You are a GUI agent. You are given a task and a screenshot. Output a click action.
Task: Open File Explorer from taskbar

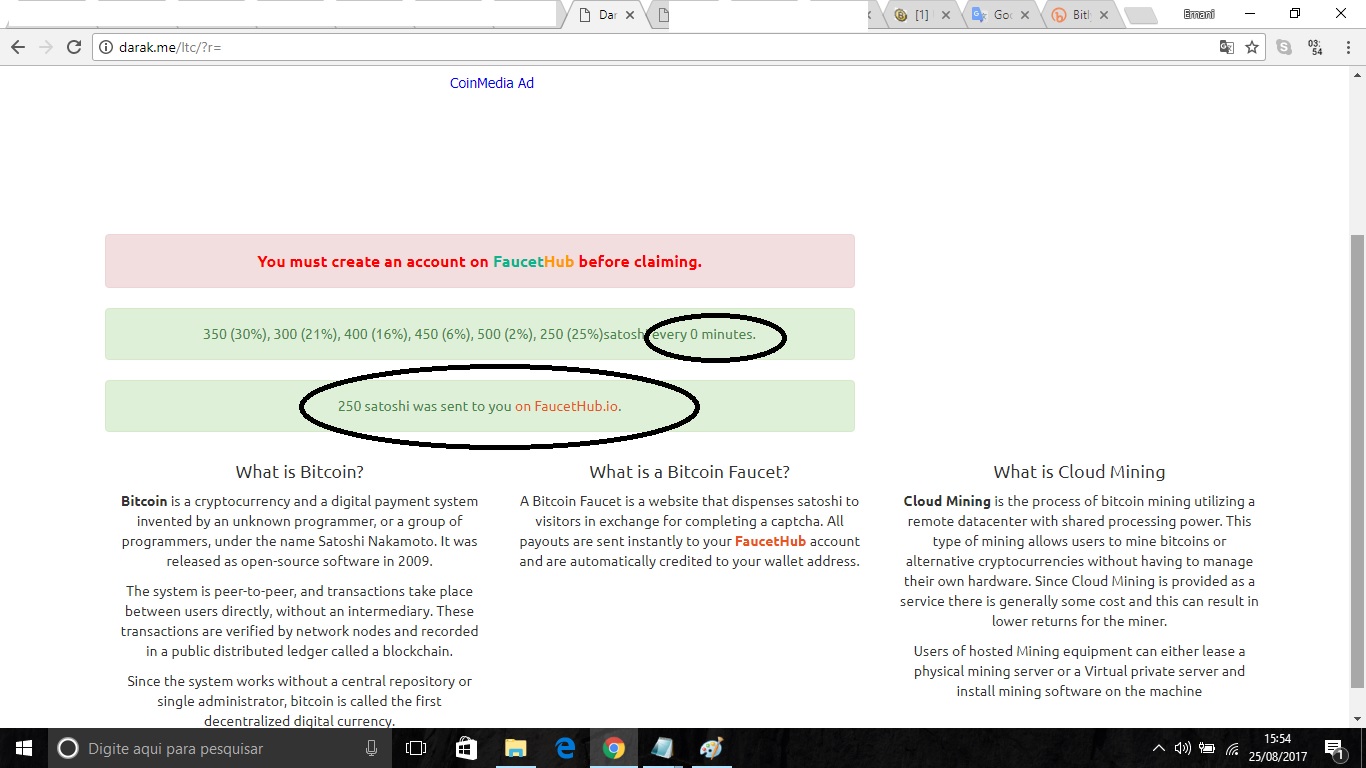[x=515, y=748]
